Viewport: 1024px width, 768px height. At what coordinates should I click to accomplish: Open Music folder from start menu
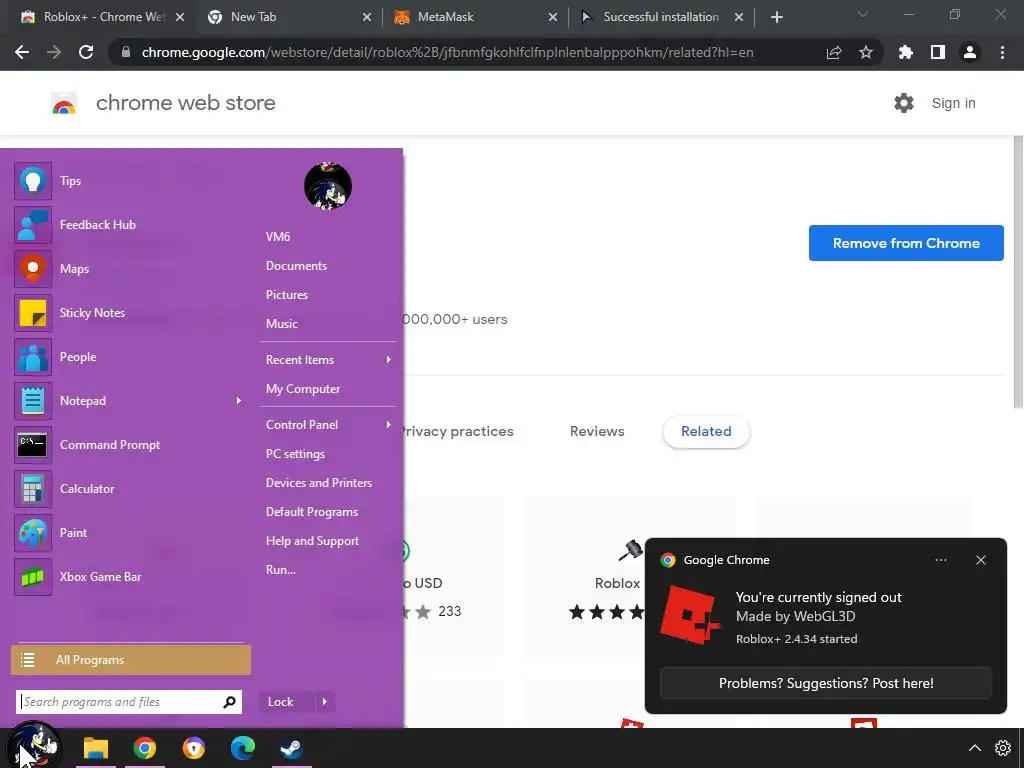281,324
